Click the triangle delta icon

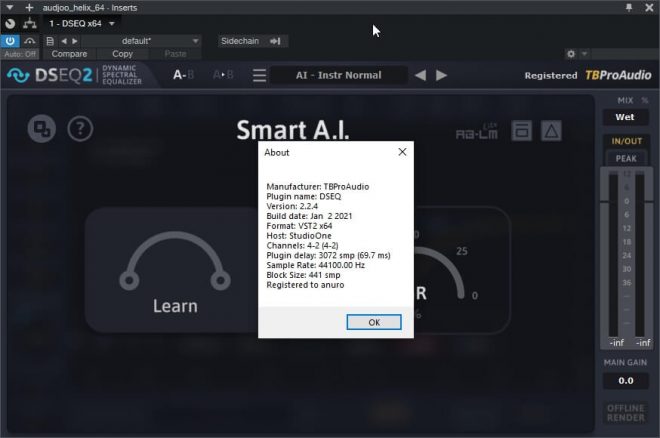(551, 131)
